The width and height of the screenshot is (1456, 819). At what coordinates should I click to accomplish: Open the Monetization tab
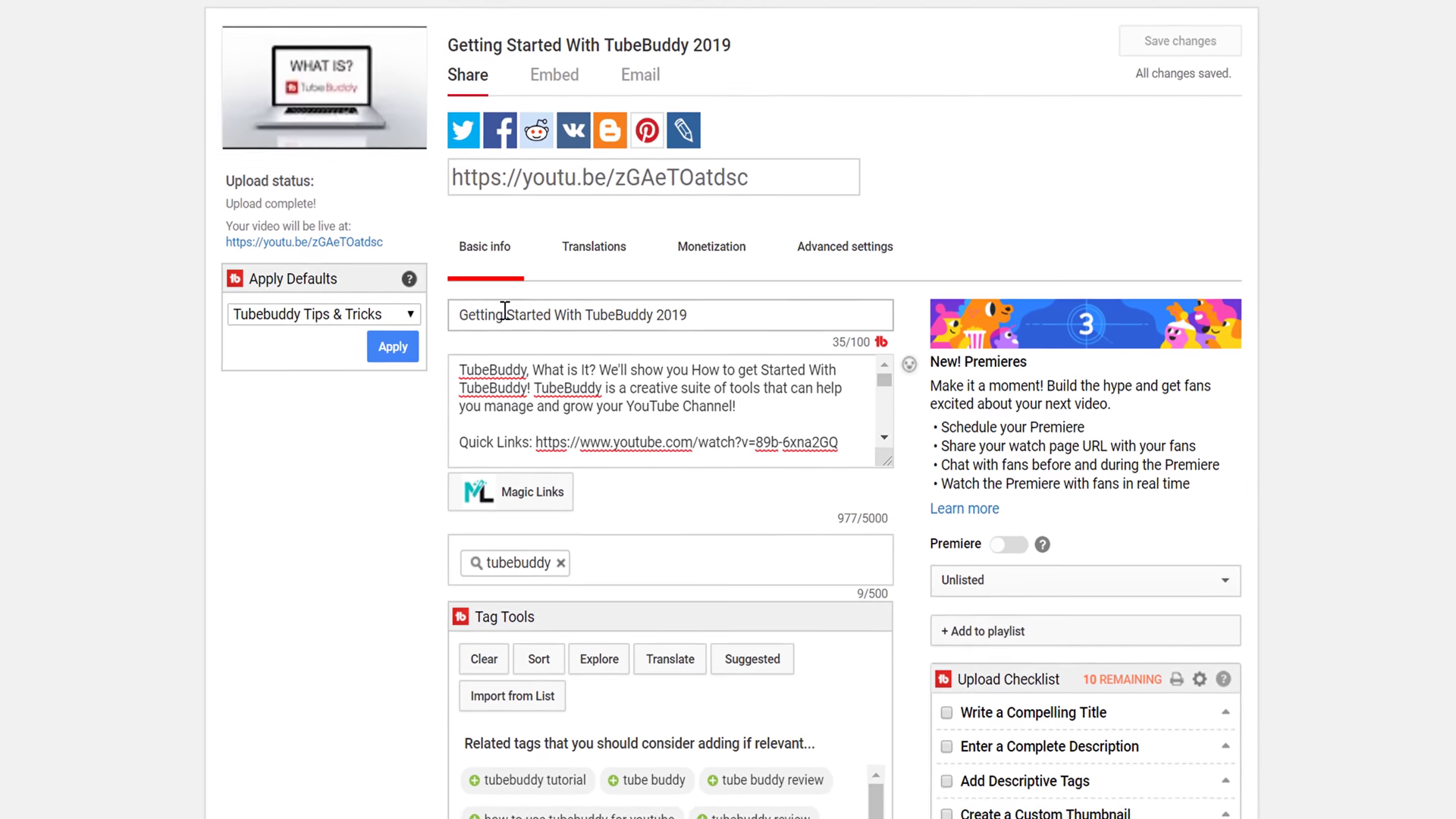click(x=711, y=246)
